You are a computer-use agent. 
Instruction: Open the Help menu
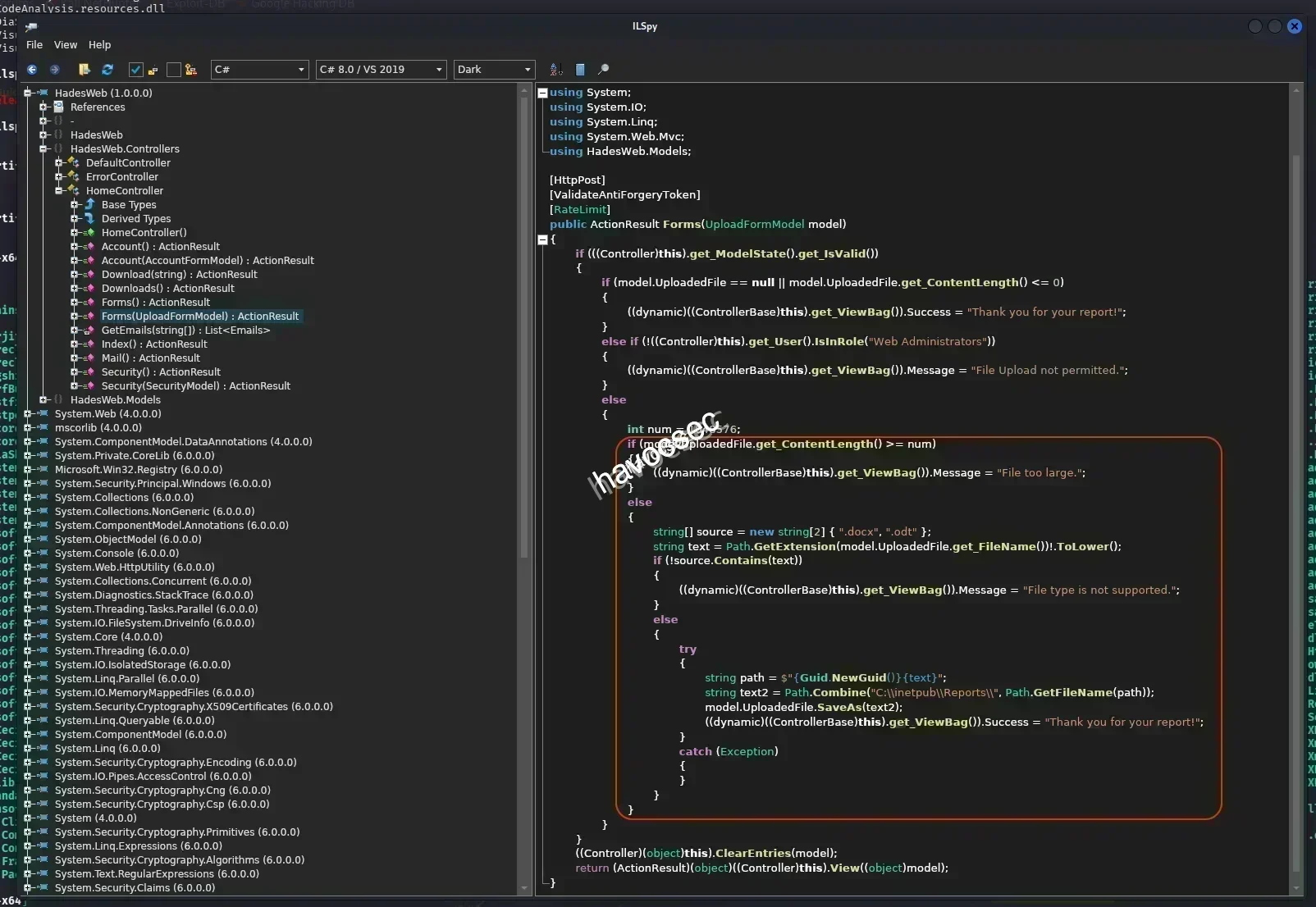(x=99, y=45)
